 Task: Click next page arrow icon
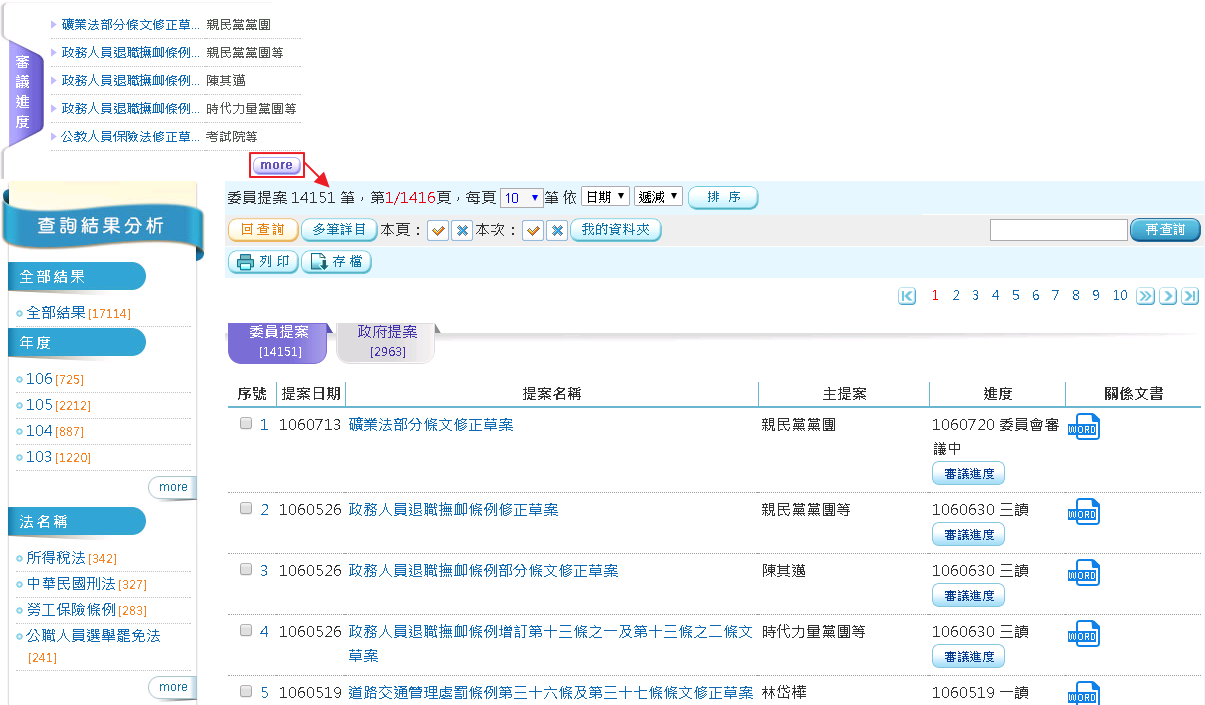point(1167,296)
